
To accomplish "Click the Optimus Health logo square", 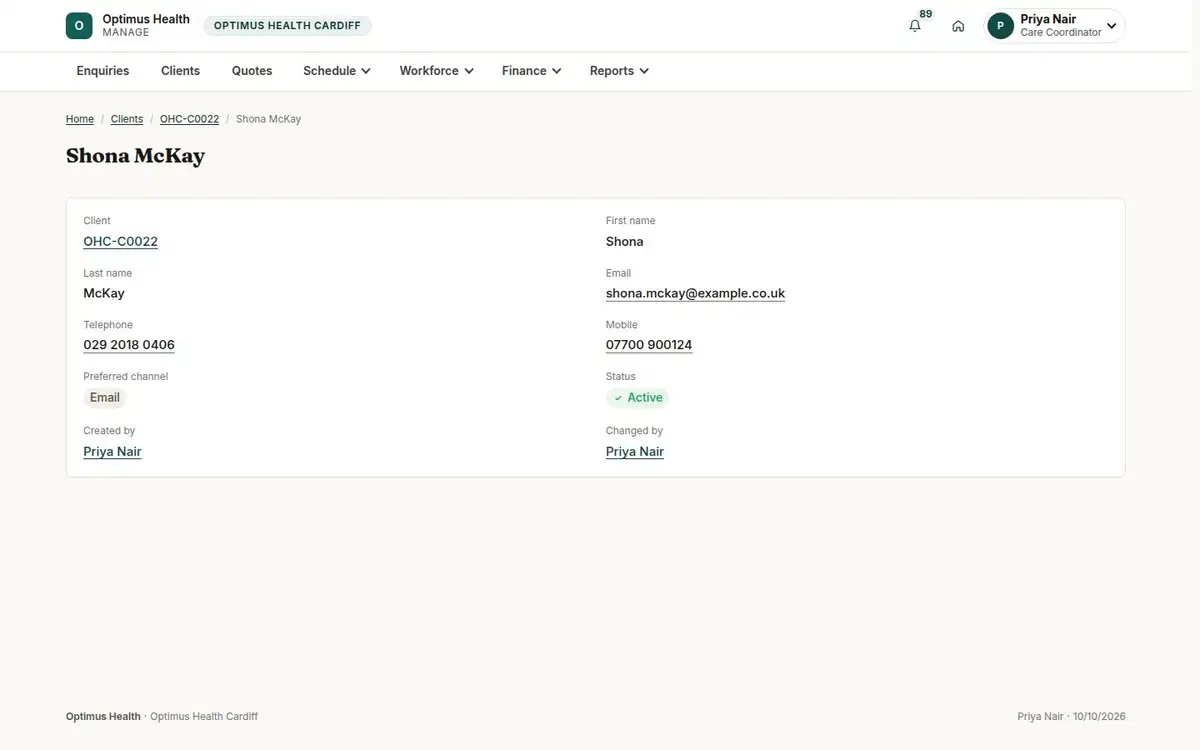I will pyautogui.click(x=79, y=26).
